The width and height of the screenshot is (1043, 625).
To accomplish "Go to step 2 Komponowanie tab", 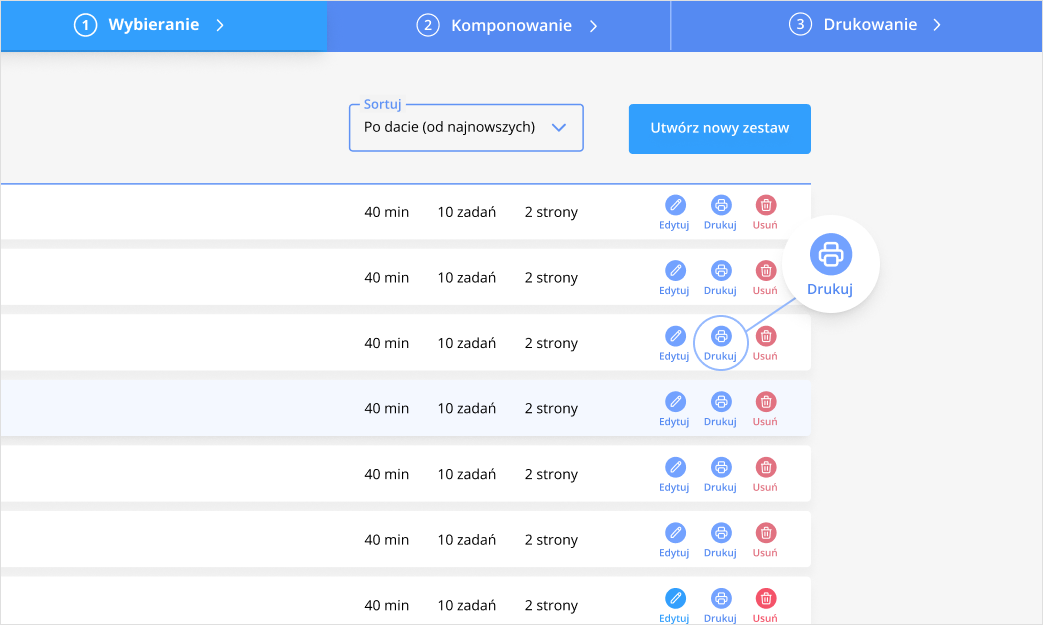I will (499, 25).
